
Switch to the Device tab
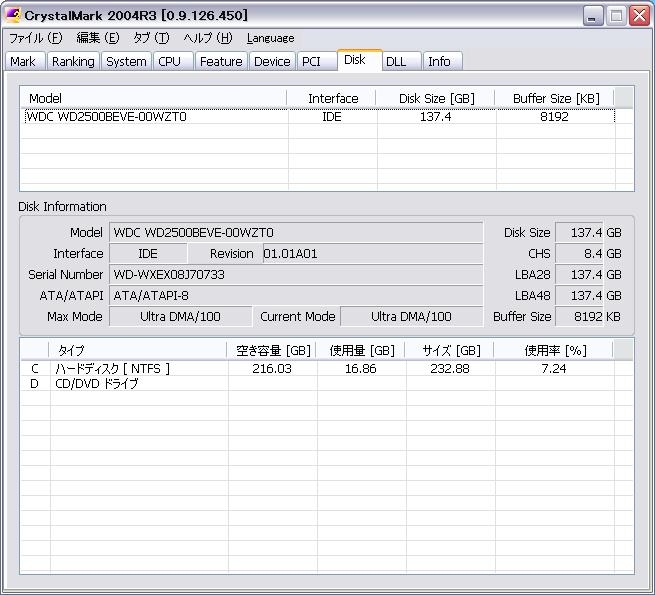[x=272, y=62]
